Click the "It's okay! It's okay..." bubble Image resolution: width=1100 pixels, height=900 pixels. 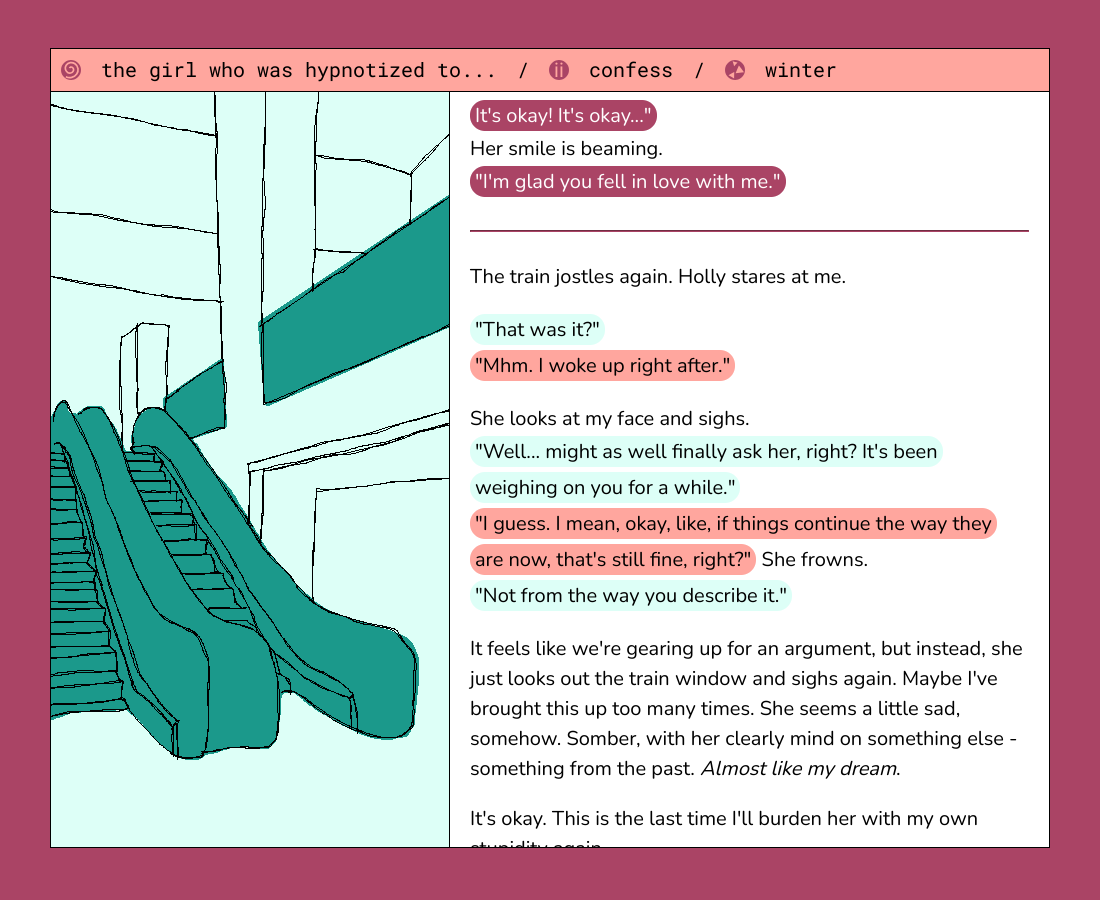[x=563, y=116]
